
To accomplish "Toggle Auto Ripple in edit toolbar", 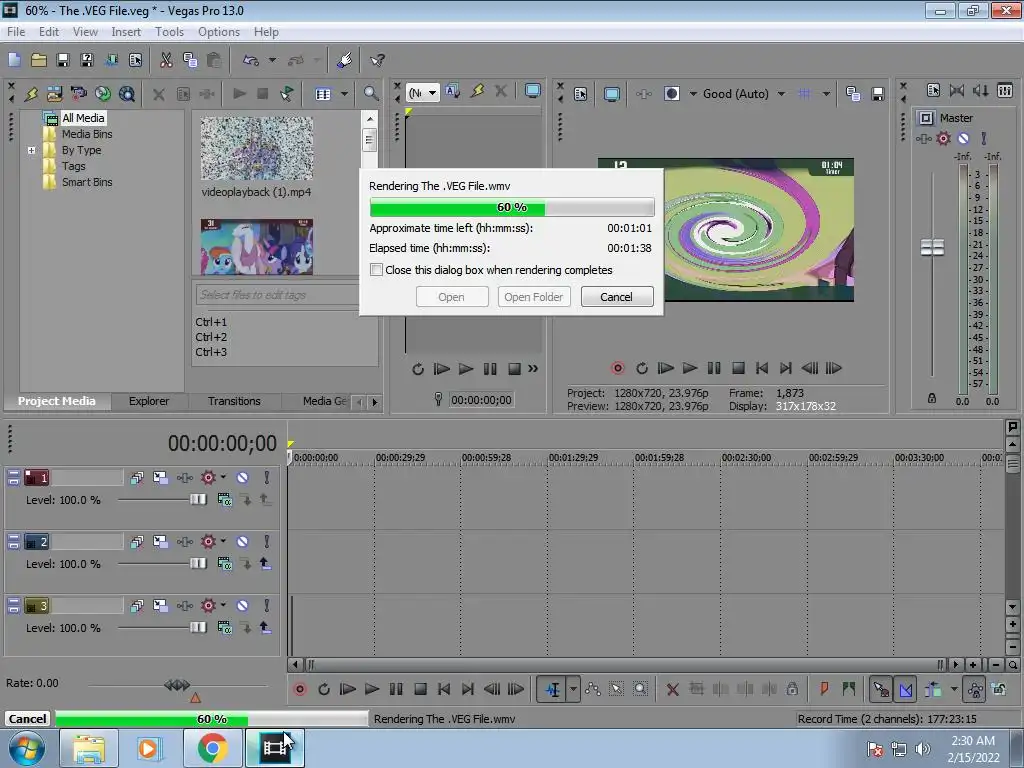I will pos(933,689).
